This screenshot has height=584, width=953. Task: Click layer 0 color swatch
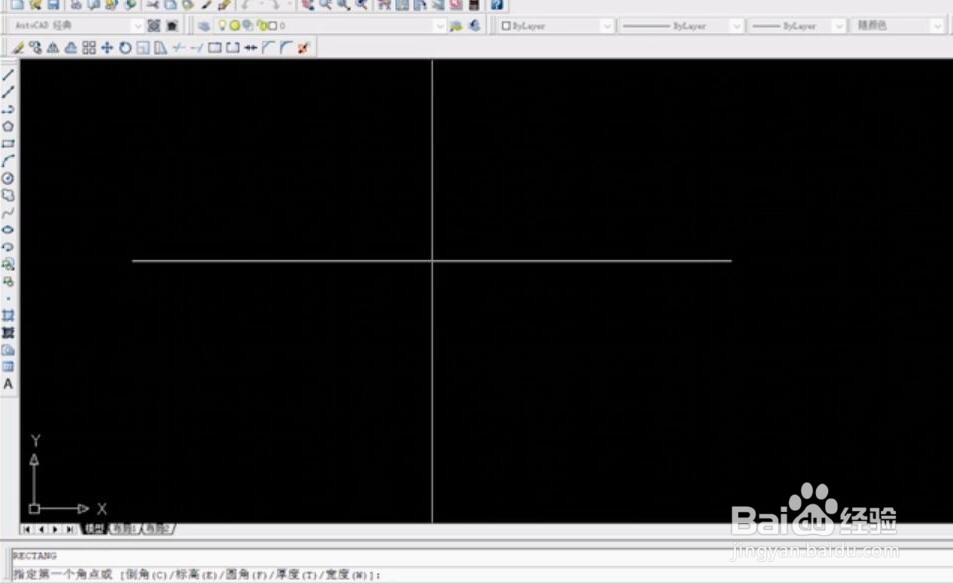(x=272, y=26)
